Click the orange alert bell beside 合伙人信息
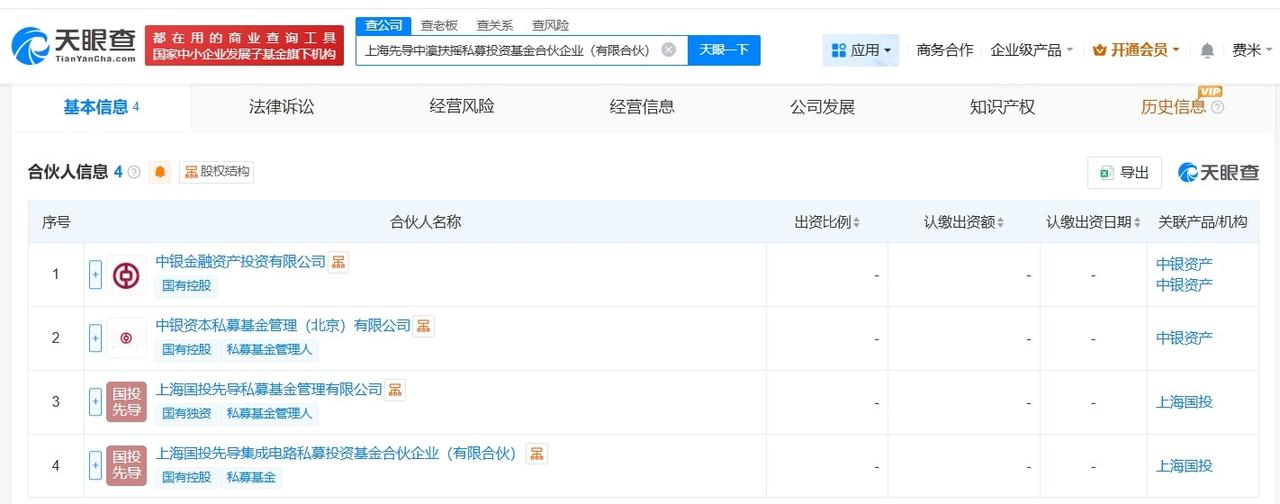Image resolution: width=1280 pixels, height=504 pixels. (160, 172)
